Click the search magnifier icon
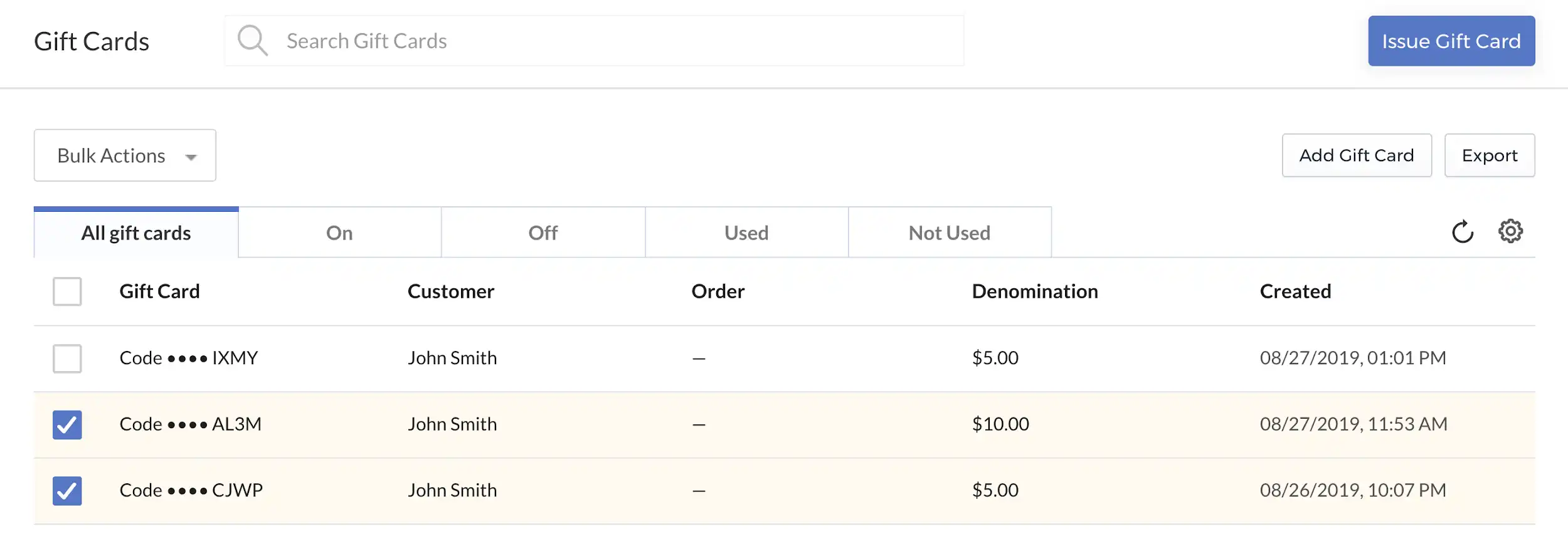Image resolution: width=1568 pixels, height=546 pixels. pos(253,41)
